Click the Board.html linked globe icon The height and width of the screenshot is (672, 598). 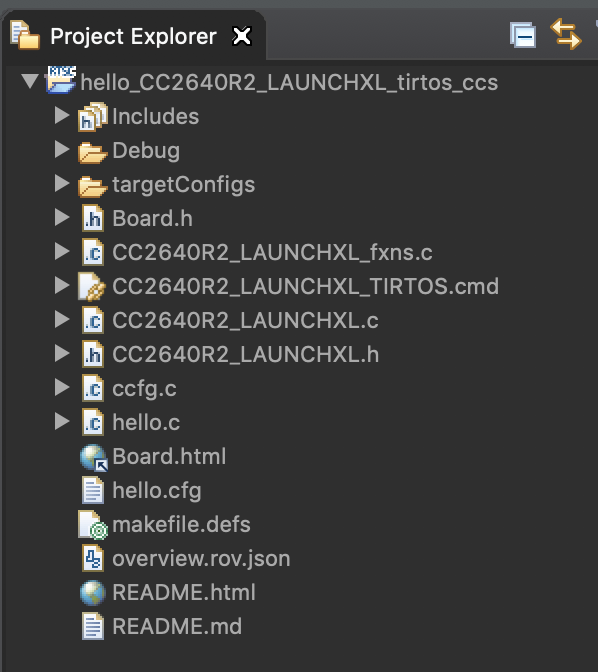click(93, 458)
